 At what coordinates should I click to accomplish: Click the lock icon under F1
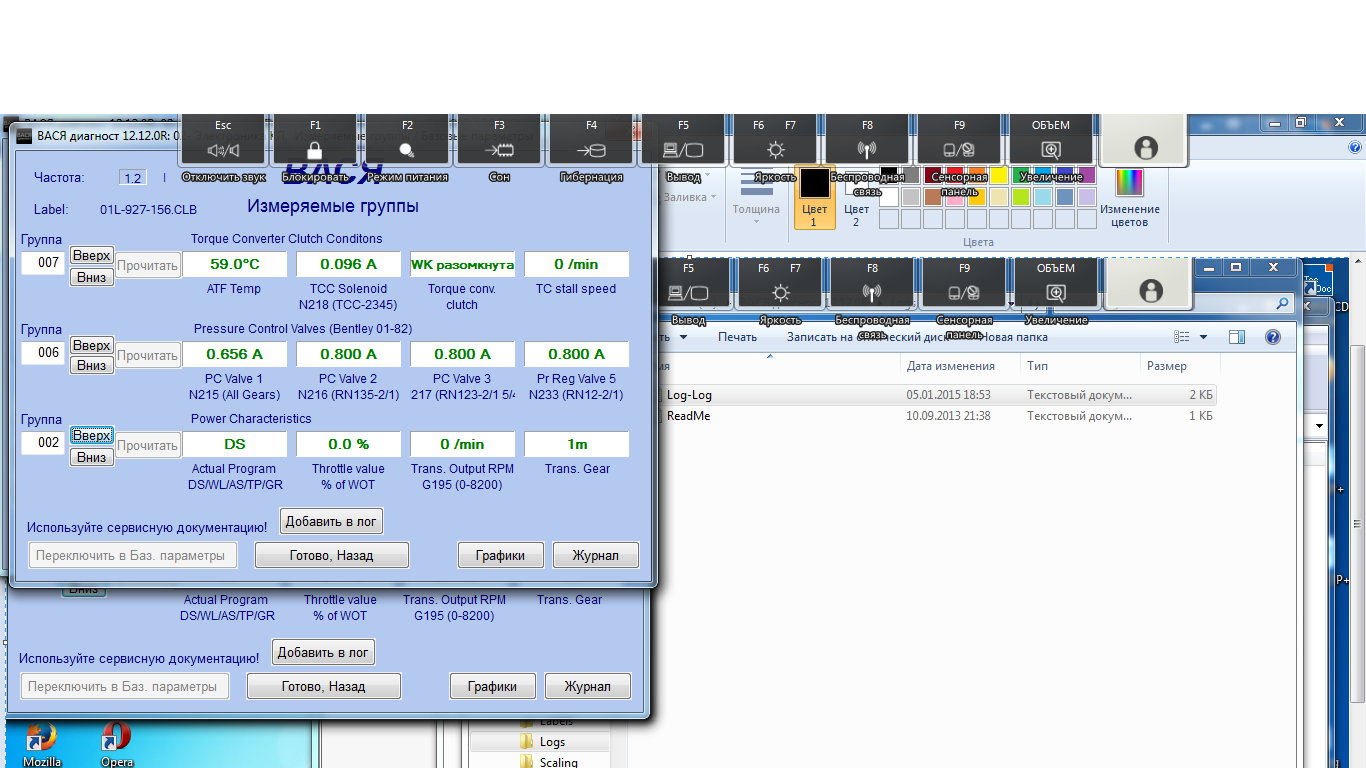315,150
